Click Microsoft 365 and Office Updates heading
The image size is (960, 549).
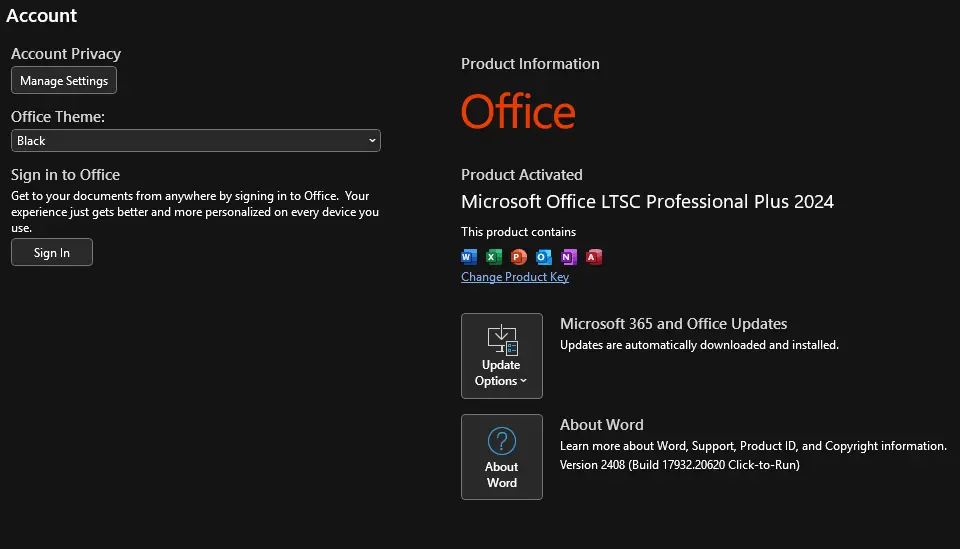tap(673, 324)
